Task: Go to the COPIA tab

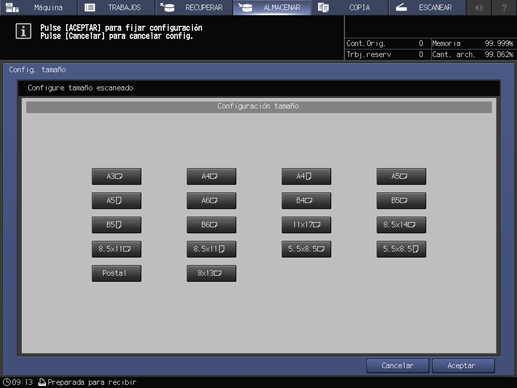Action: (x=350, y=7)
